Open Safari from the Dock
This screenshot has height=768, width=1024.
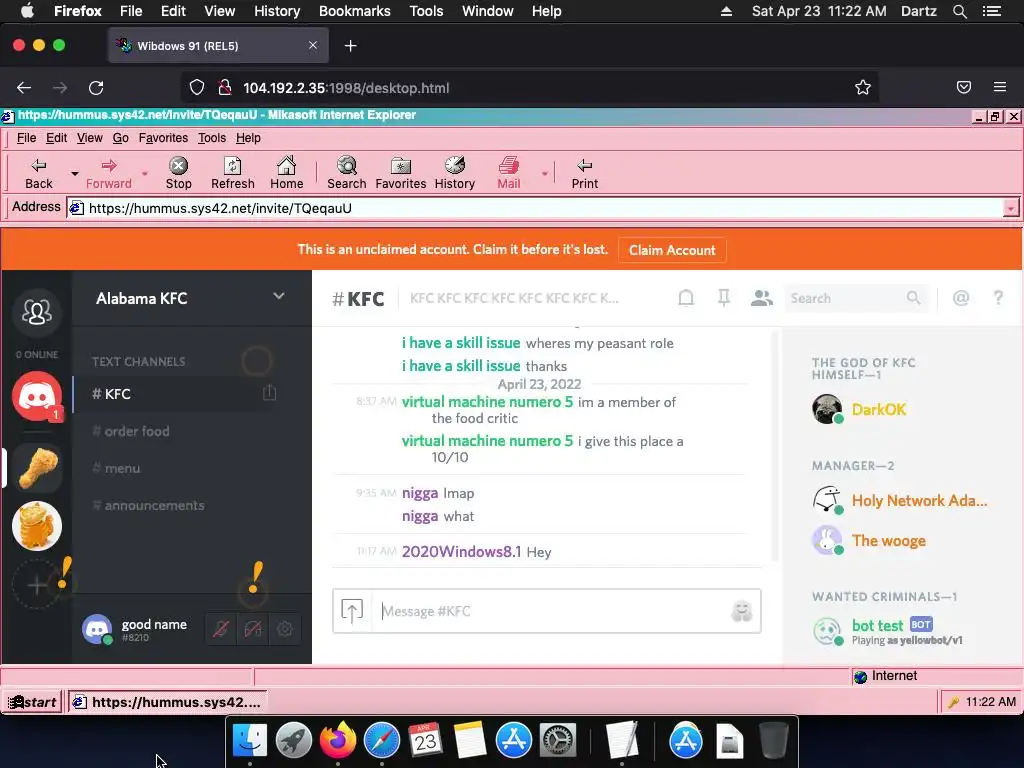(x=381, y=741)
